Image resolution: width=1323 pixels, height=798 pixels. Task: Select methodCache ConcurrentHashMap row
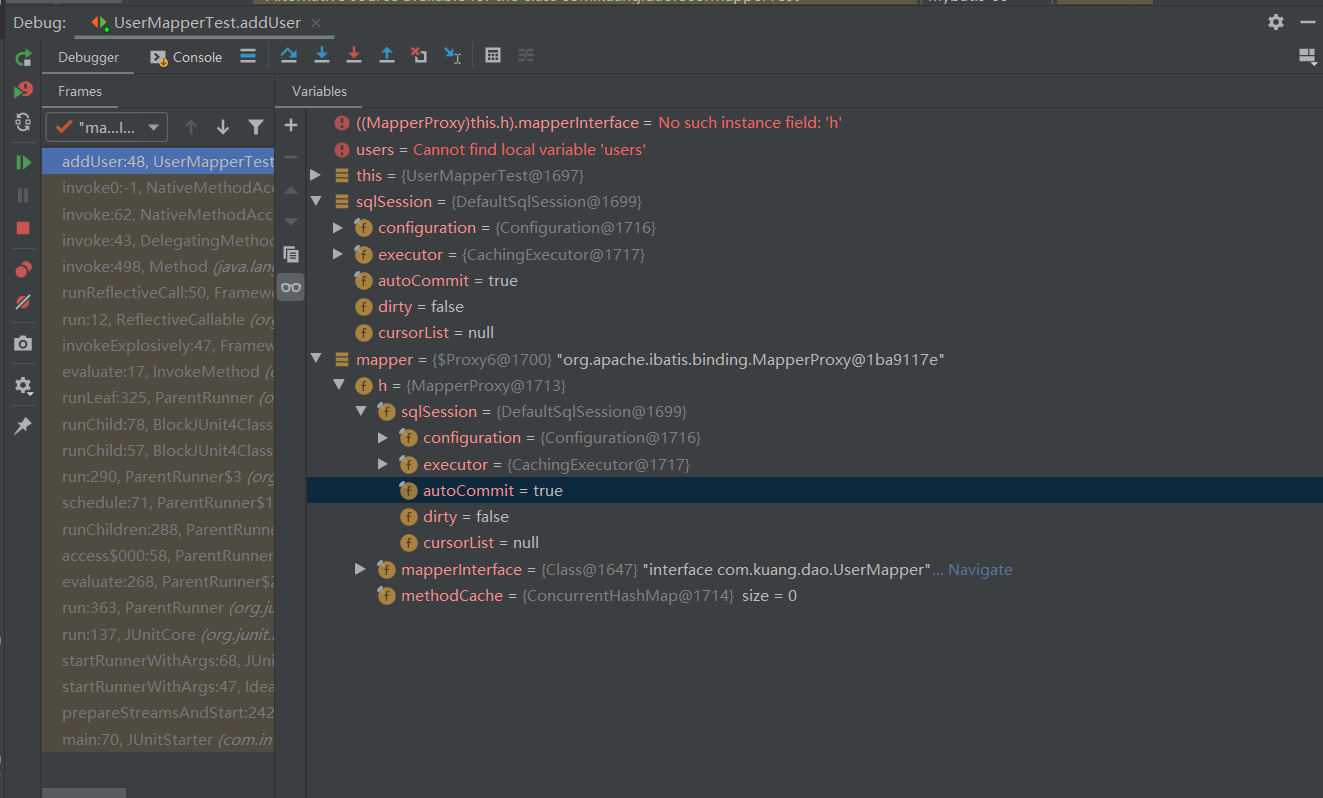click(814, 595)
